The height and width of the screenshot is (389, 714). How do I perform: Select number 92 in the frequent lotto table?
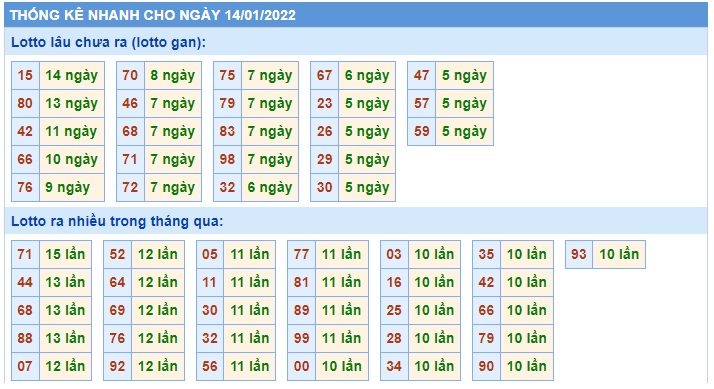117,366
